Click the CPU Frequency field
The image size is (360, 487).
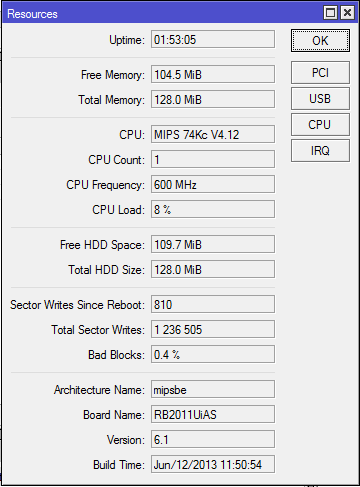tap(213, 184)
